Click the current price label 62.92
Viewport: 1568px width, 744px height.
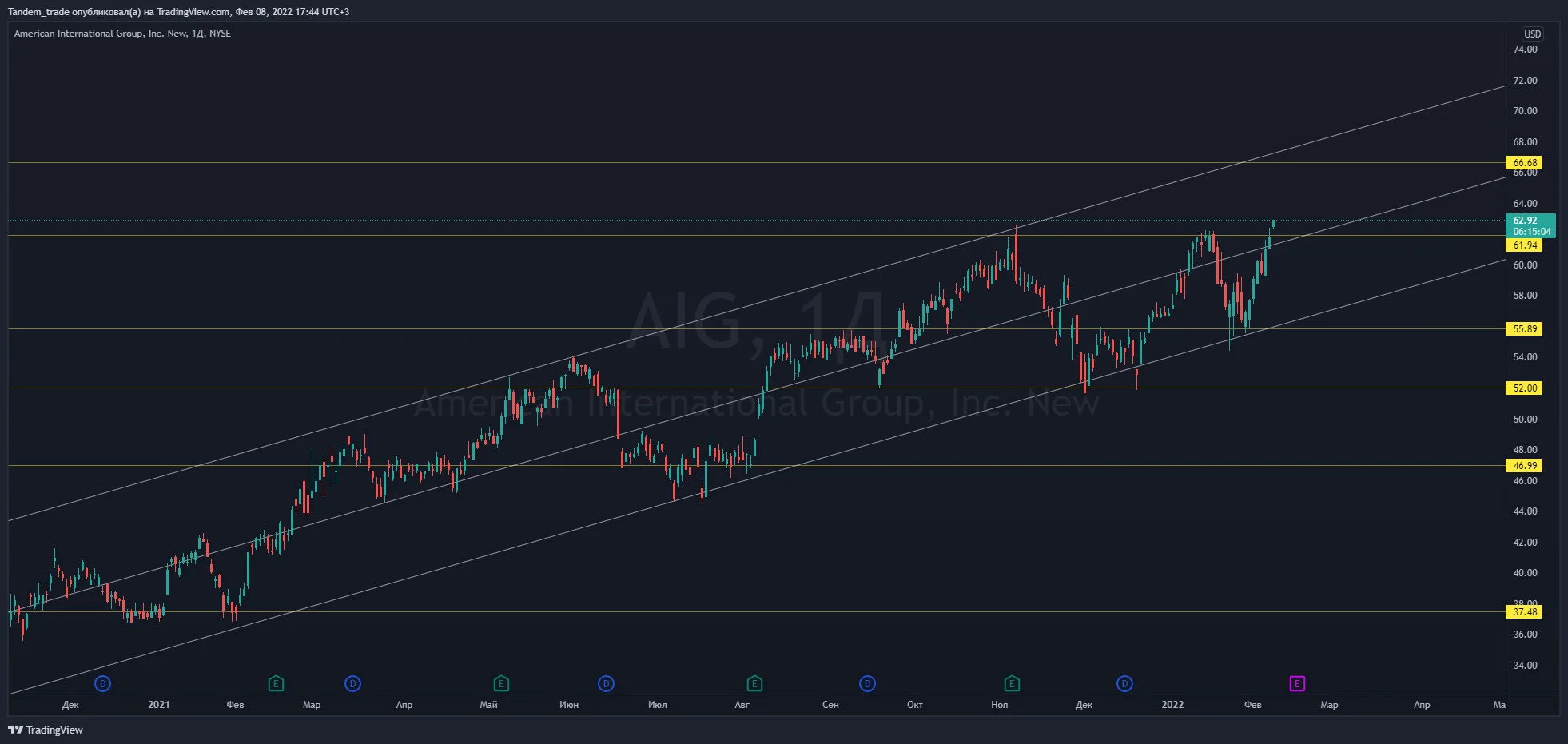coord(1531,225)
